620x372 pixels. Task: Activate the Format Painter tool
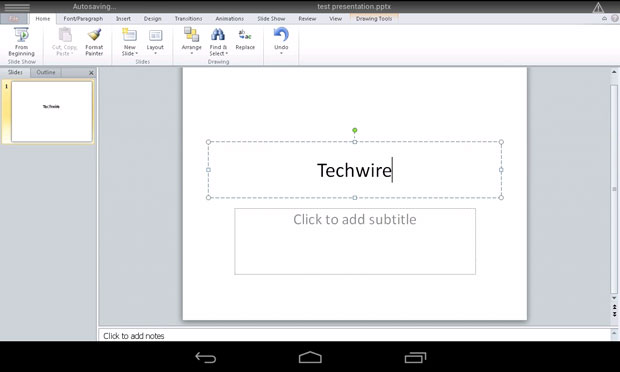[x=94, y=42]
